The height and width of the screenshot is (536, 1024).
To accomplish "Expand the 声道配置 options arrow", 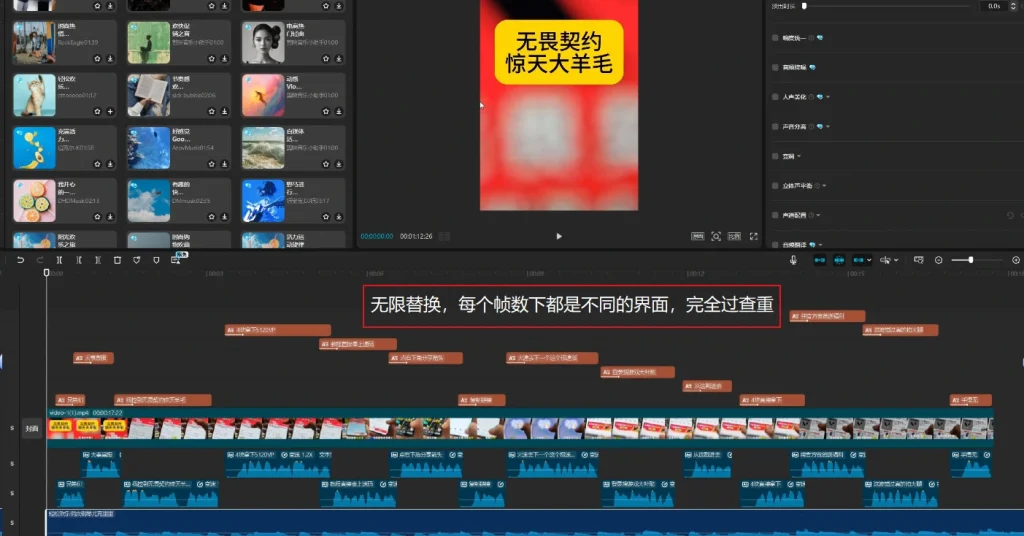I will [818, 215].
